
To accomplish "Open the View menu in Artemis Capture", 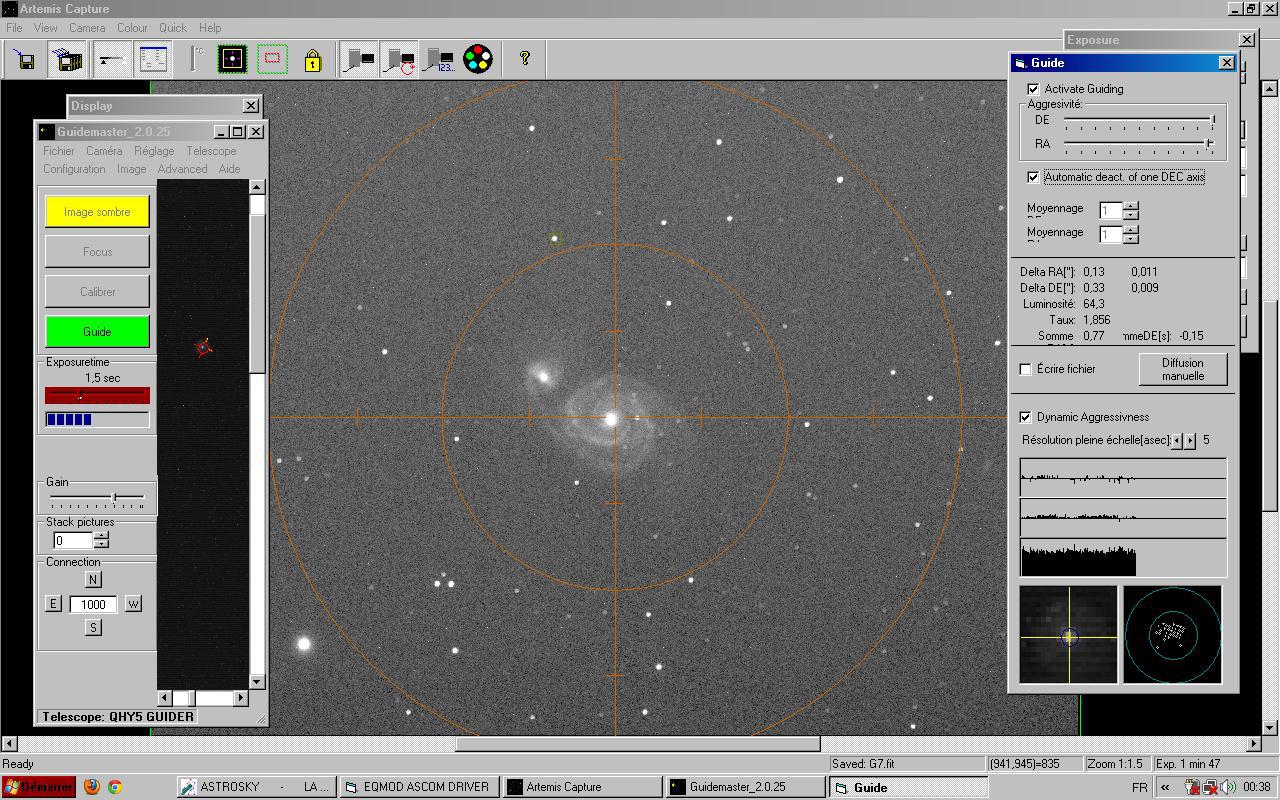I will coord(46,28).
